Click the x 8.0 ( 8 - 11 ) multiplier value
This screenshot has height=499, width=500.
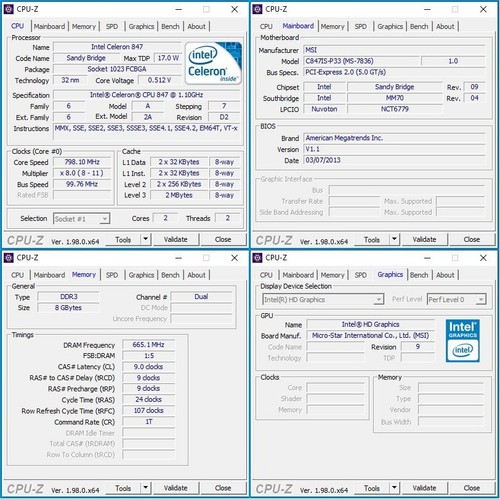82,173
